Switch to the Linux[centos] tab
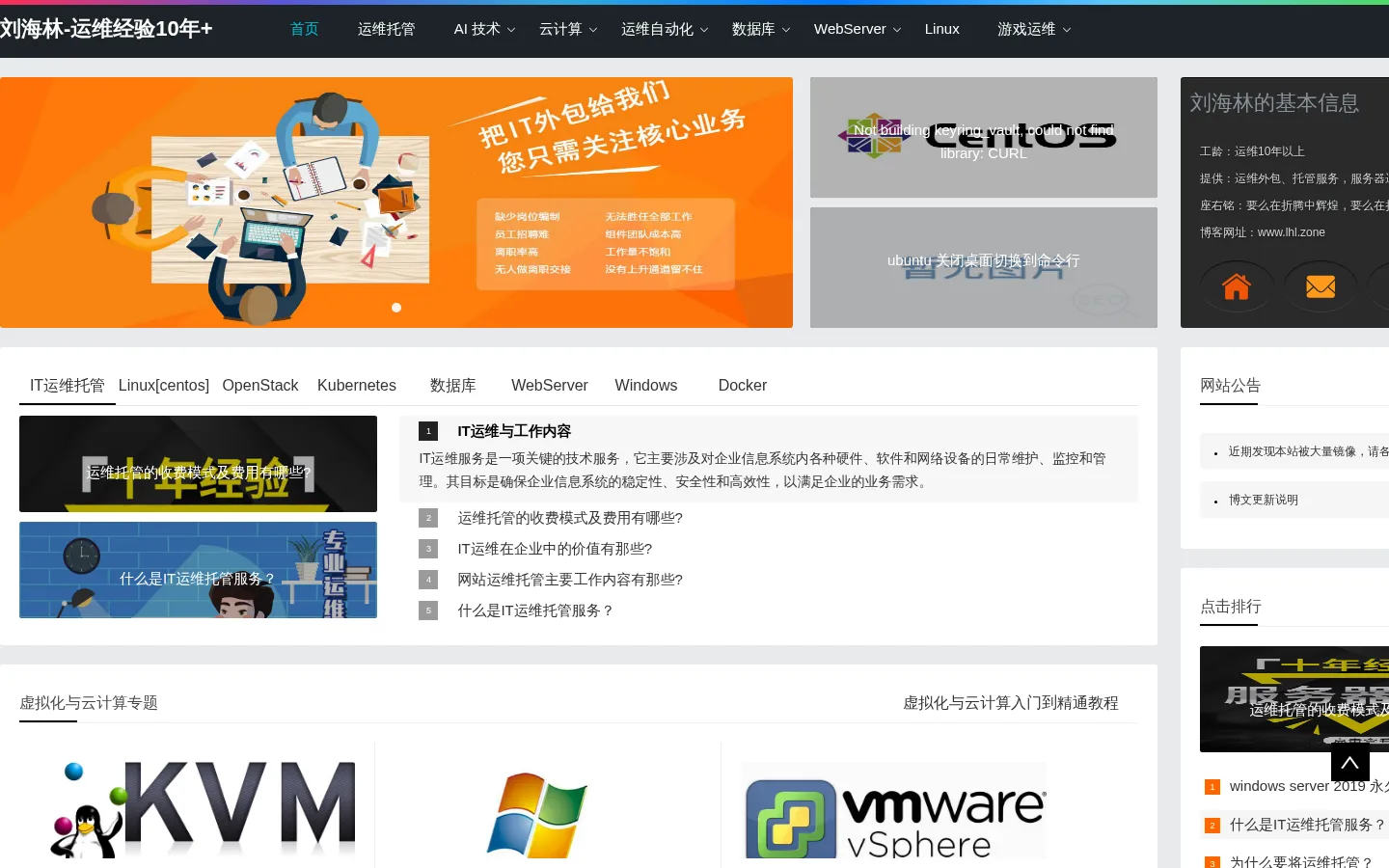1389x868 pixels. [x=164, y=386]
